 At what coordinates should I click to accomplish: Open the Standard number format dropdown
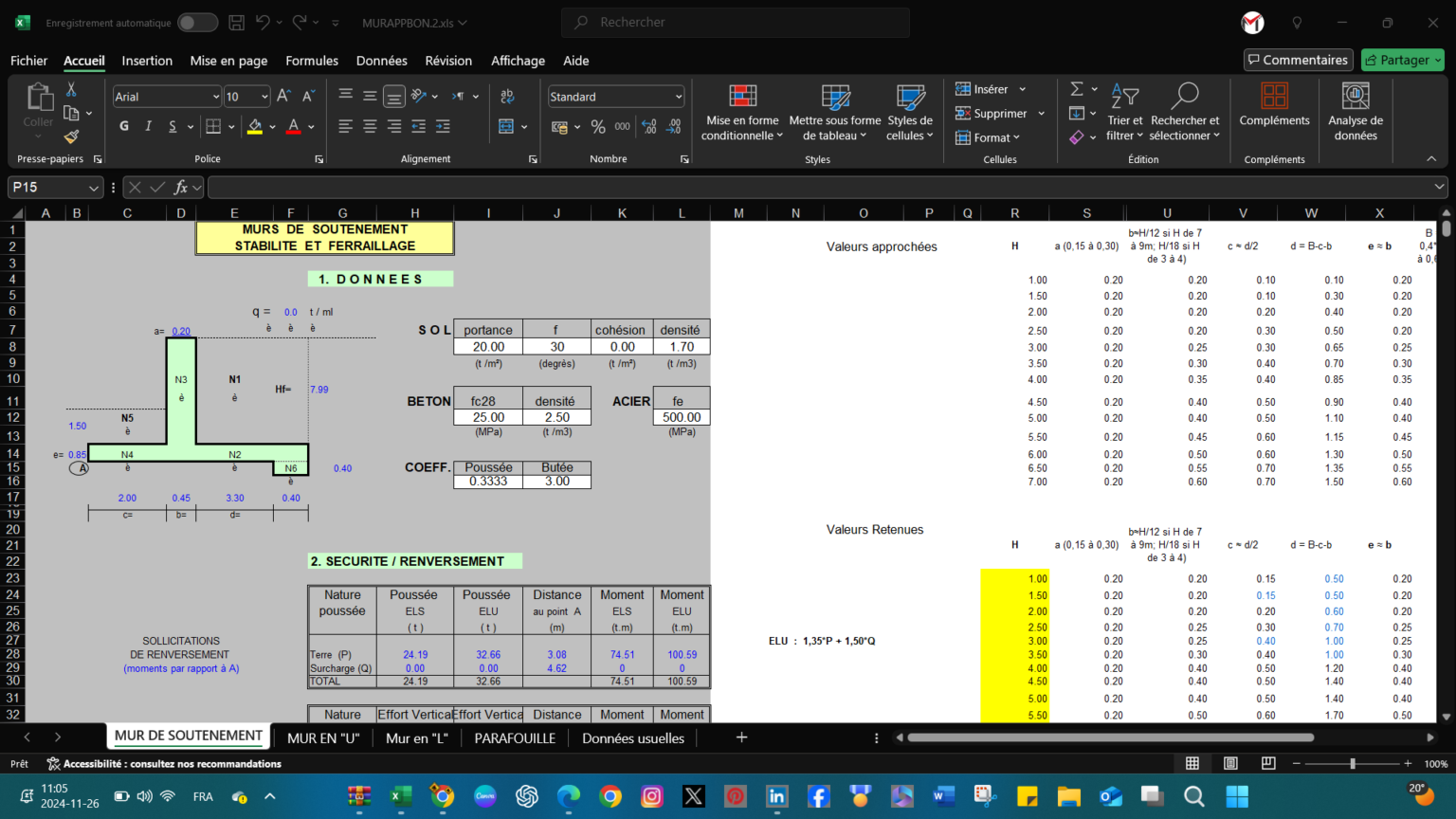tap(615, 96)
